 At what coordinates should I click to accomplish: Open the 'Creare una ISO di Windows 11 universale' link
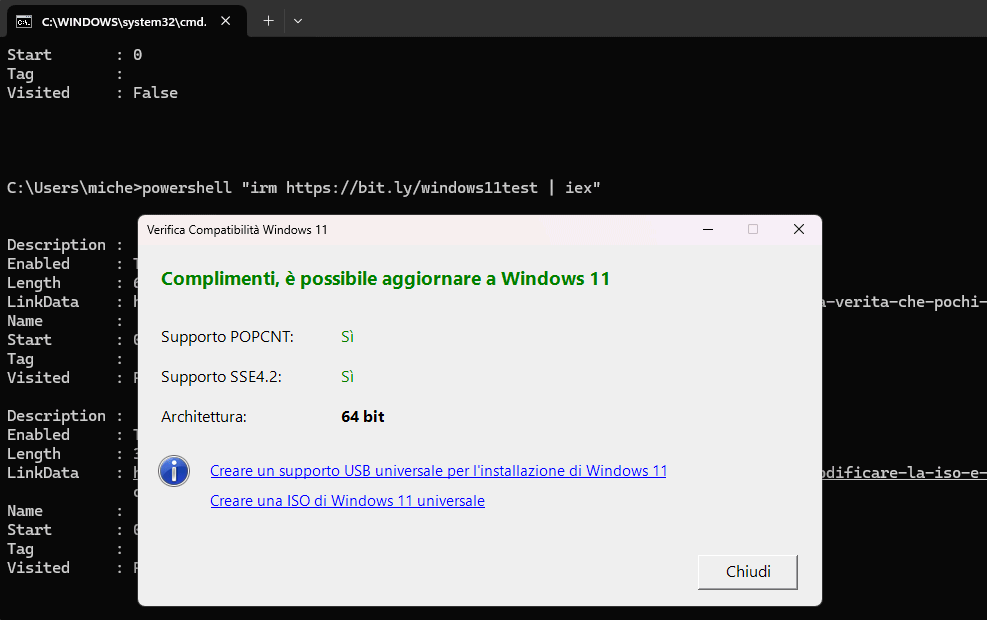pyautogui.click(x=347, y=501)
